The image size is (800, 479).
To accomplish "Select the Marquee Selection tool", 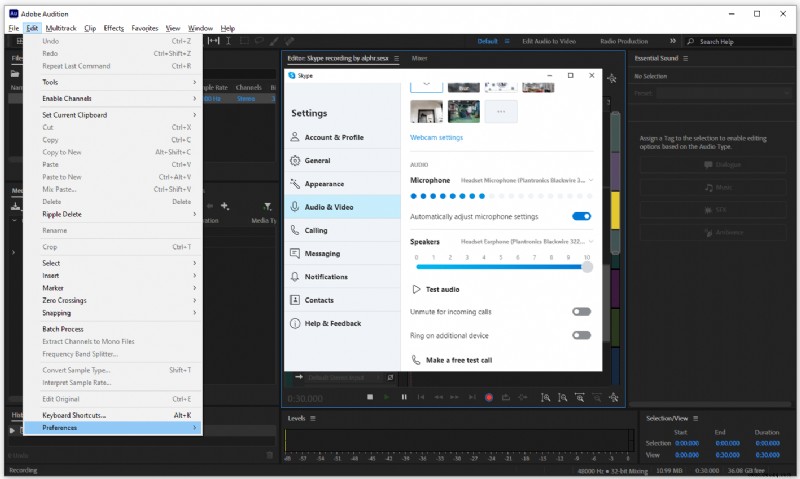I will (244, 41).
